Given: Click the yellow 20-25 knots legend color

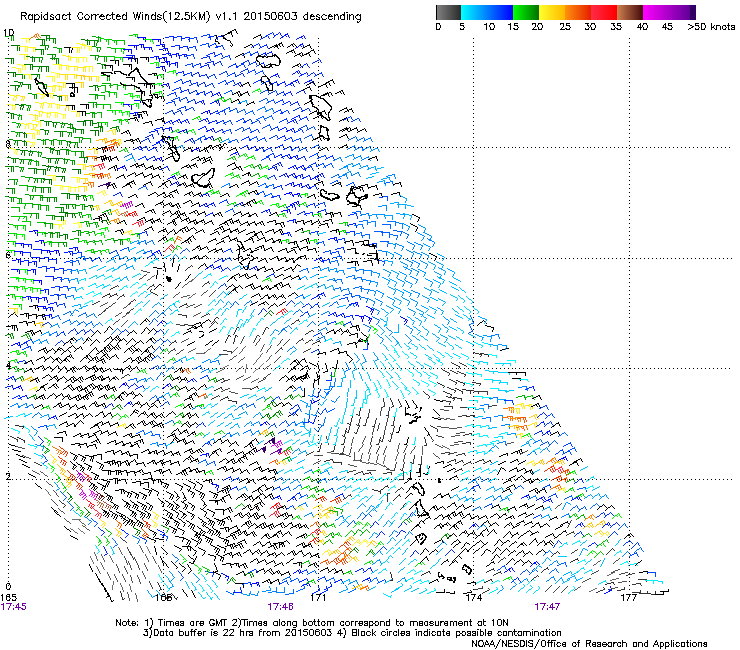Looking at the screenshot, I should 552,12.
